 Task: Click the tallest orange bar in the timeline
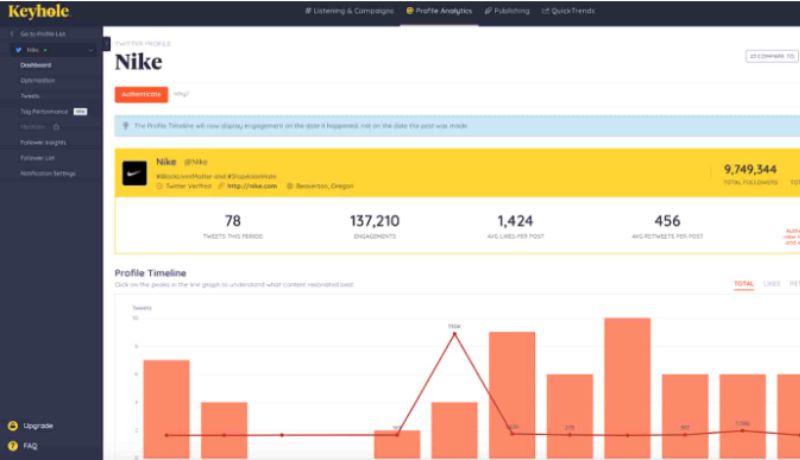tap(628, 388)
